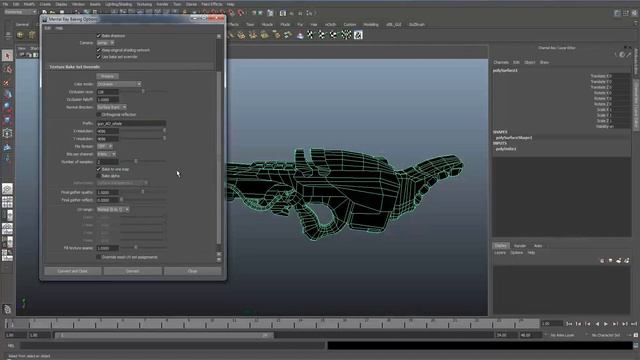Toggle Bake to one map

coord(98,169)
